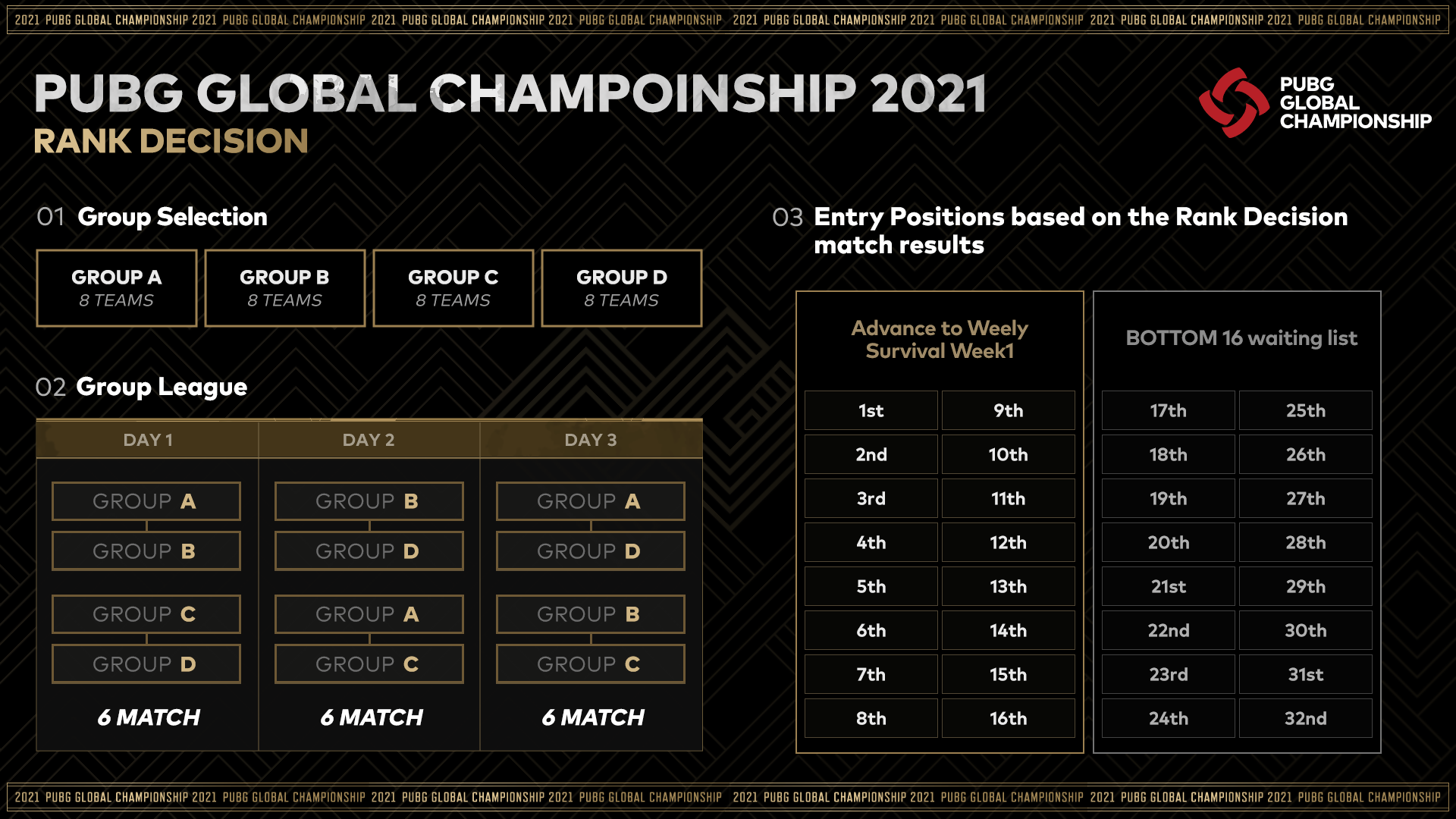1456x819 pixels.
Task: Select the GROUP A 8 TEAMS box
Action: 116,288
